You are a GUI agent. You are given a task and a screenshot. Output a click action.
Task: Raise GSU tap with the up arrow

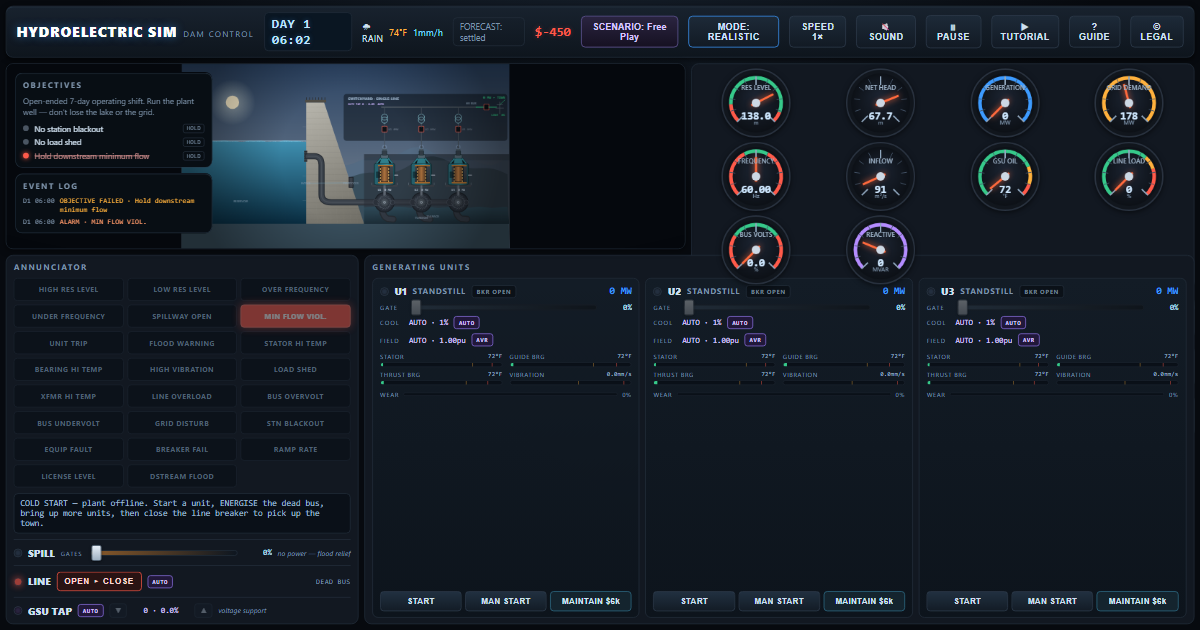point(204,610)
